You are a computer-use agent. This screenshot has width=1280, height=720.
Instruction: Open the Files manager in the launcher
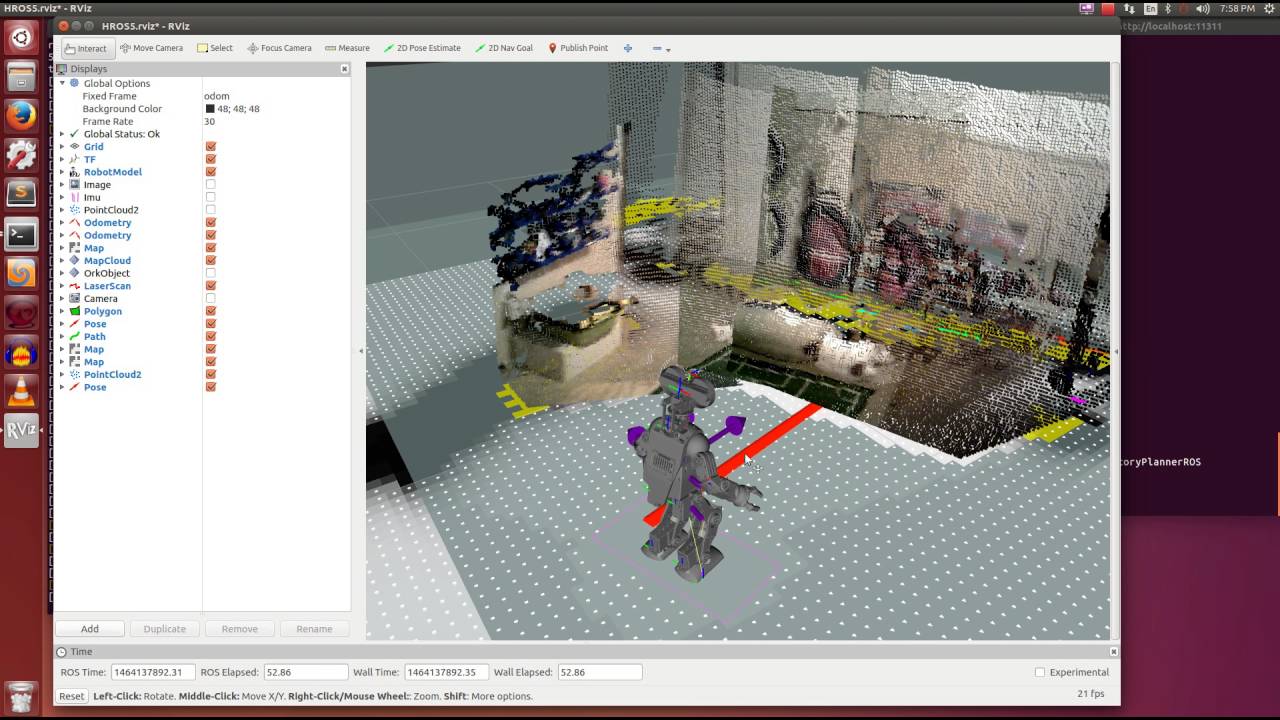tap(21, 77)
